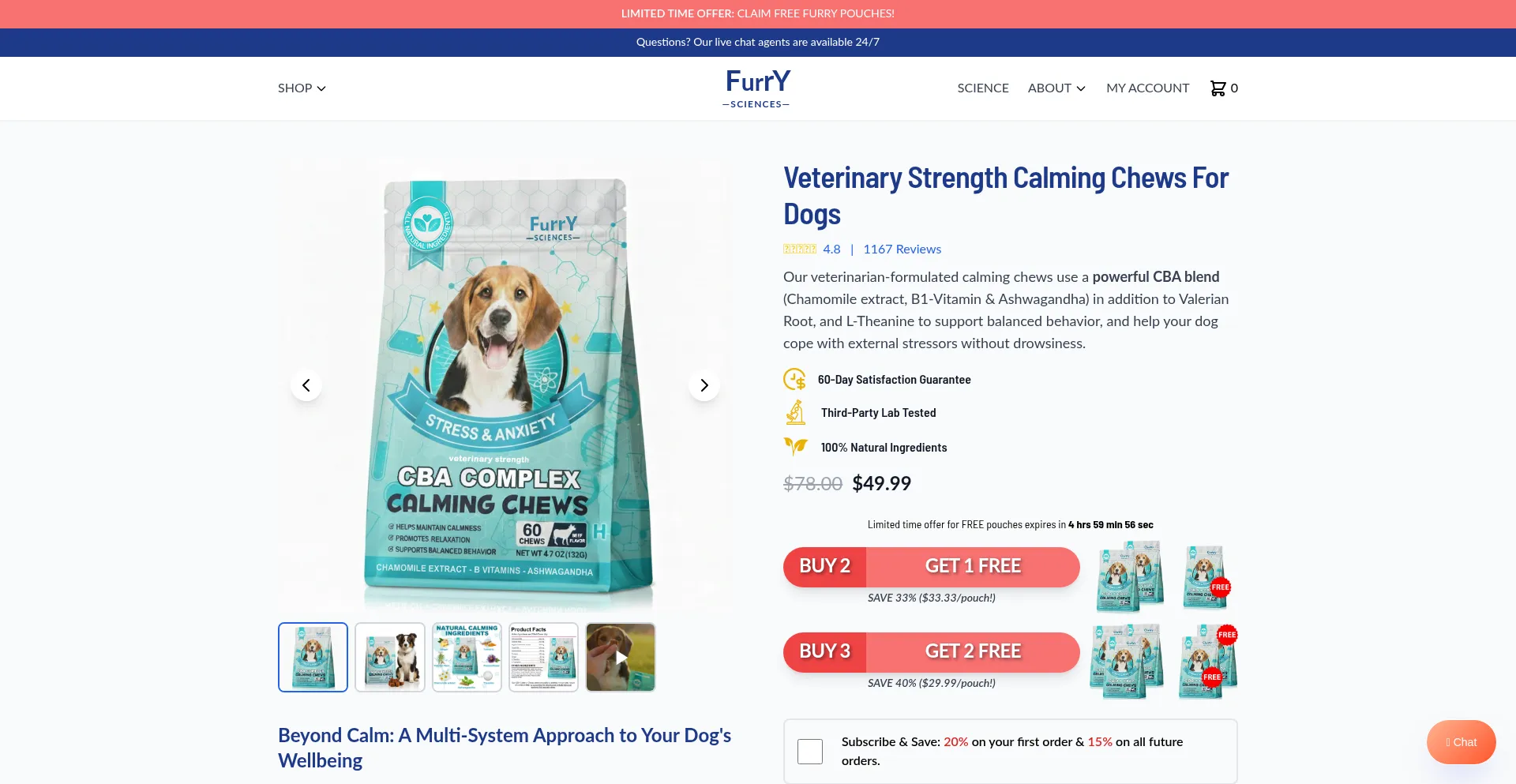Screen dimensions: 1516x784
Task: Open the SCIENCE menu item
Action: point(983,88)
